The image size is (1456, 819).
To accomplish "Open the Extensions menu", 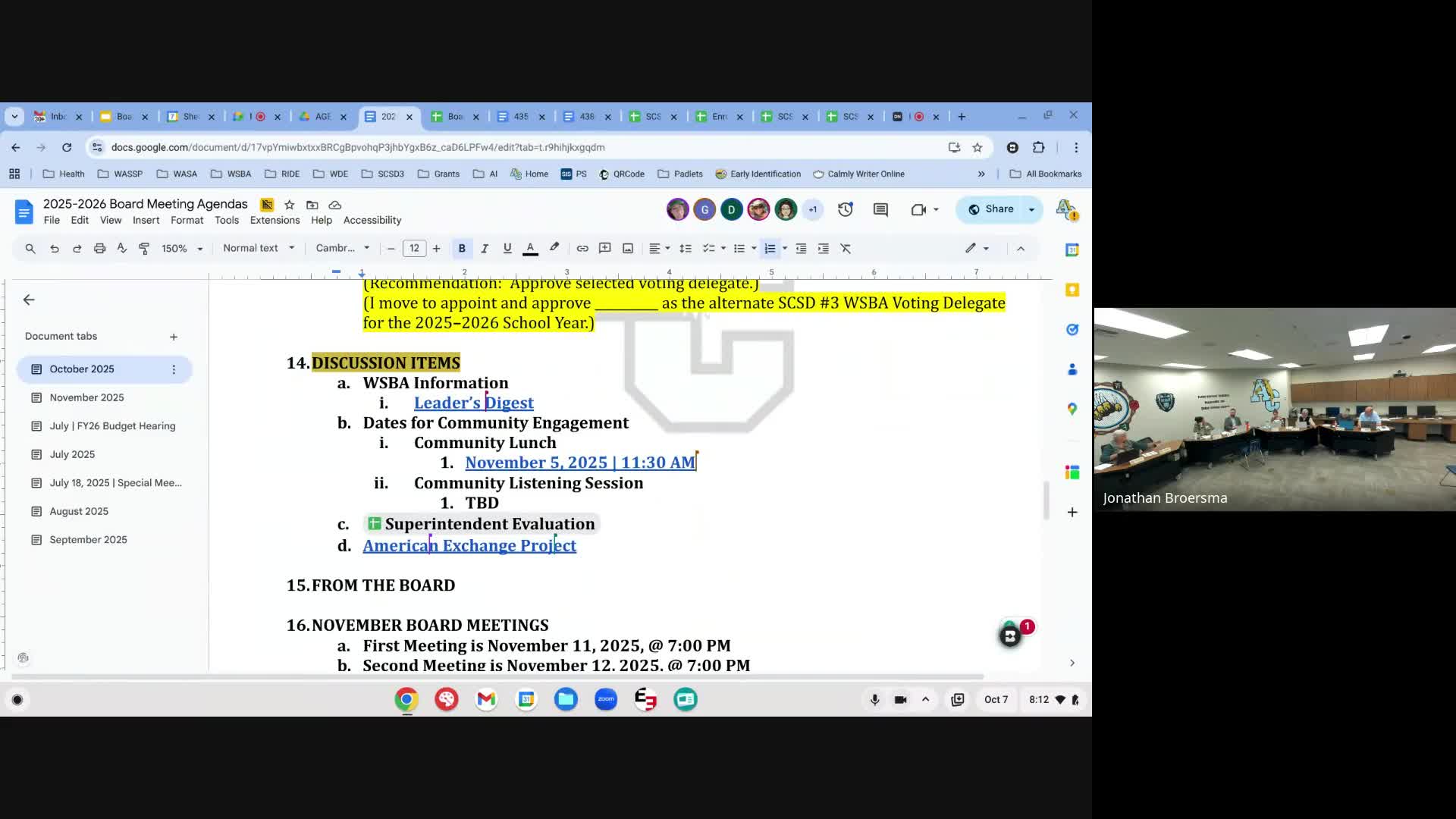I will pos(275,220).
